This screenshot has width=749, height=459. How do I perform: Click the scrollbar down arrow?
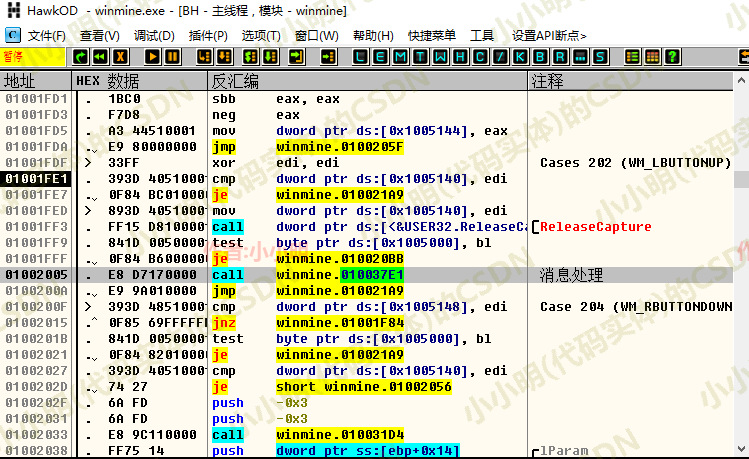[741, 449]
